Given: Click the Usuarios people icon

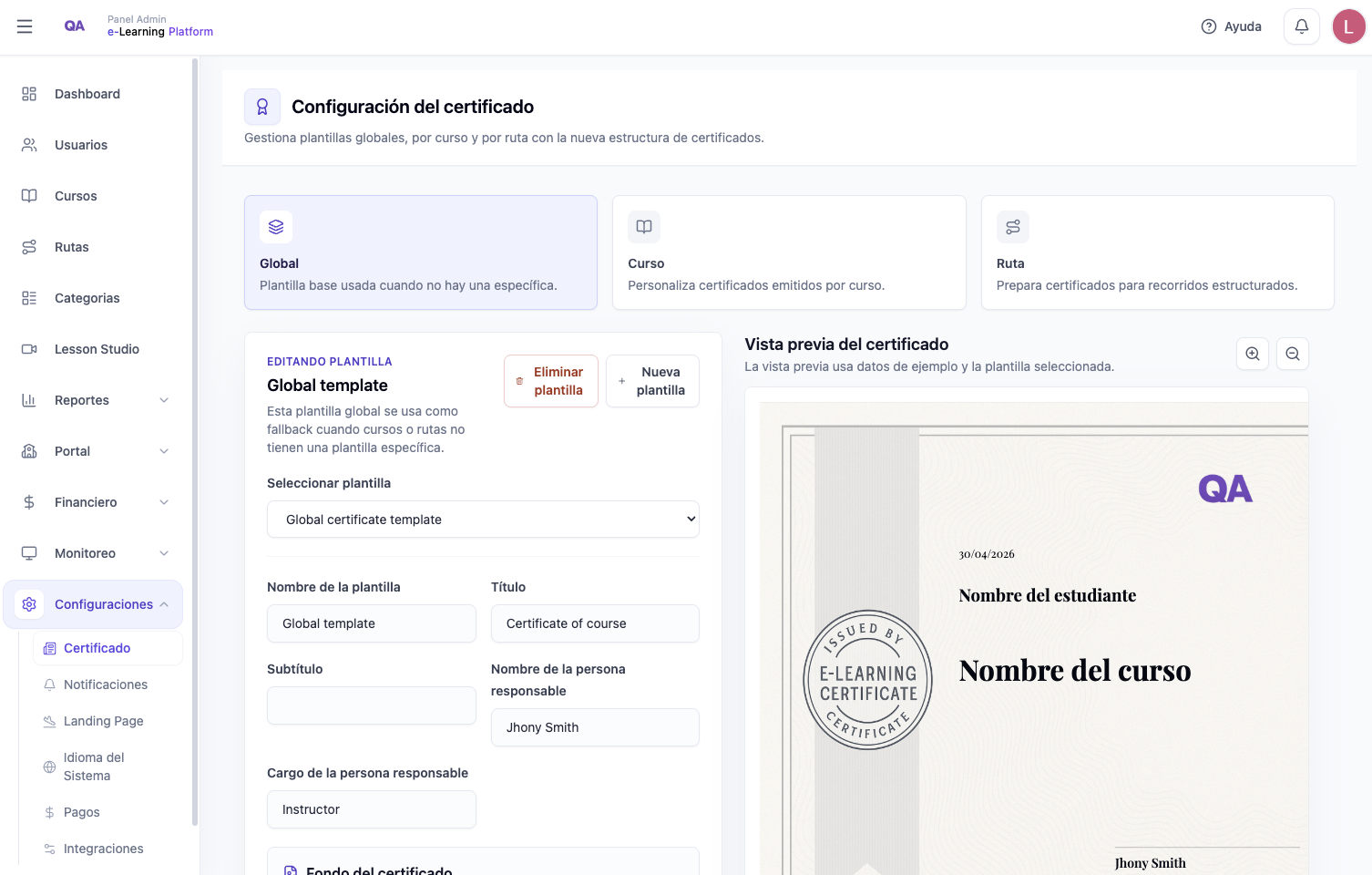Looking at the screenshot, I should pyautogui.click(x=29, y=145).
